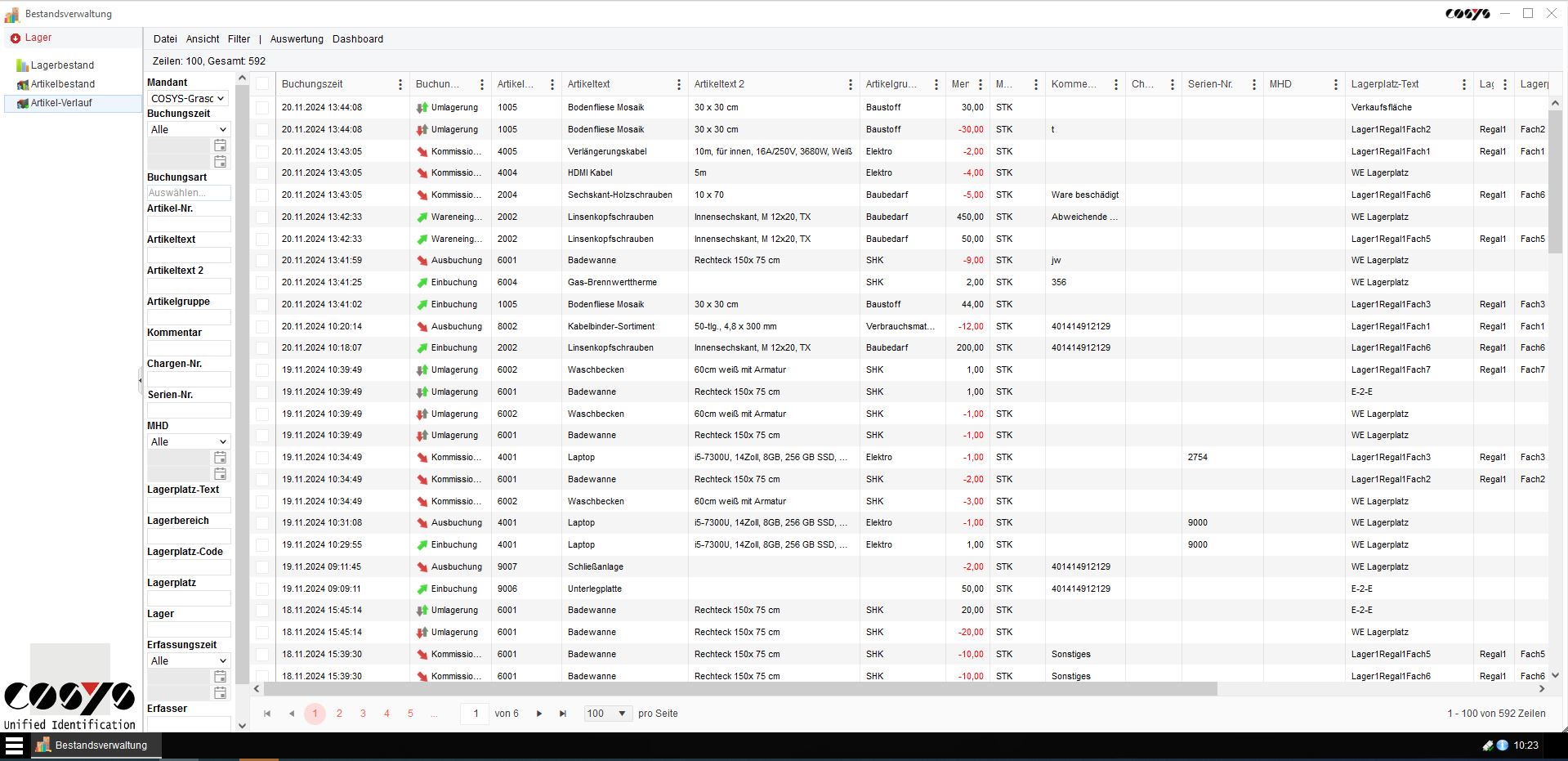
Task: Open the Mandant COSYS dropdown
Action: pyautogui.click(x=188, y=98)
